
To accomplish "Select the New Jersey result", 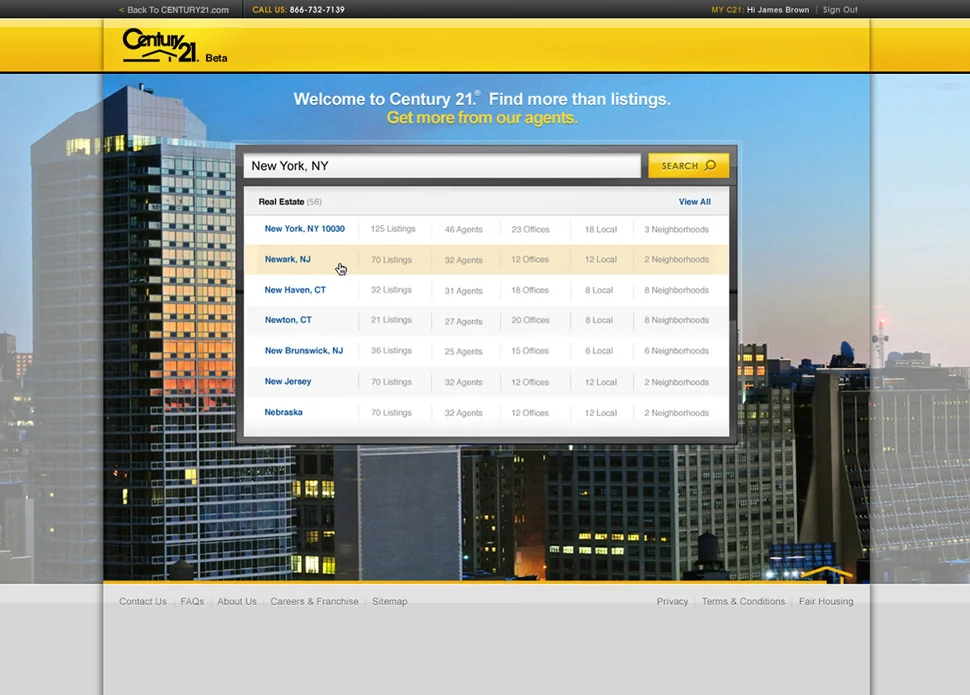I will [288, 381].
